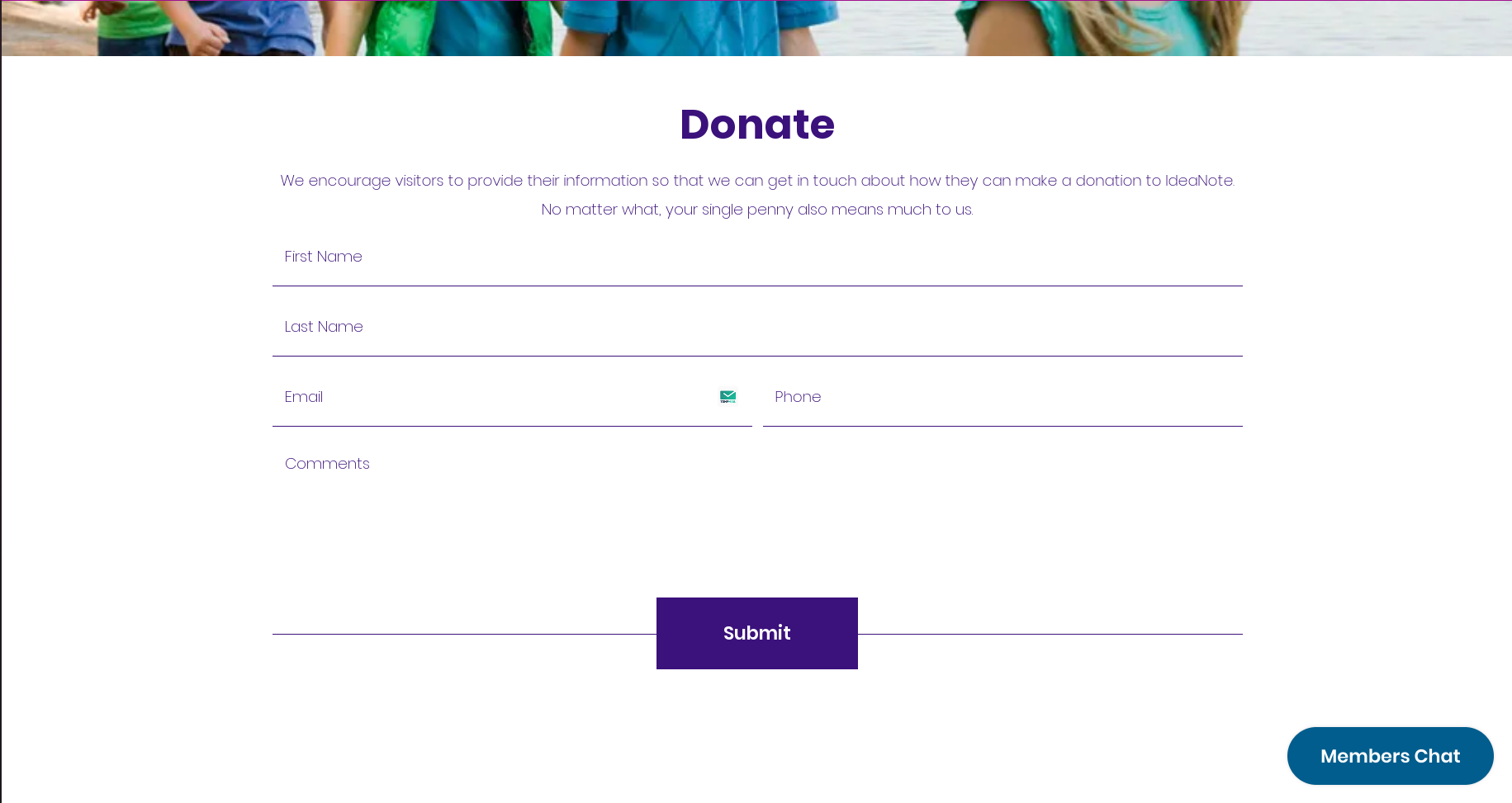
Task: Open the Members Chat widget
Action: [x=1390, y=756]
